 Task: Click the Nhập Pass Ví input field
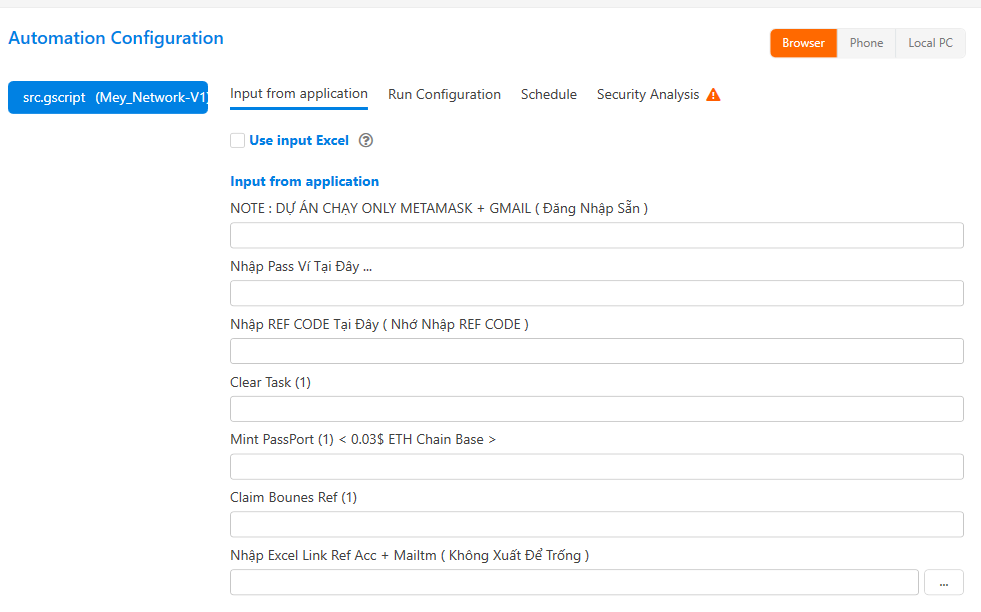(x=596, y=293)
